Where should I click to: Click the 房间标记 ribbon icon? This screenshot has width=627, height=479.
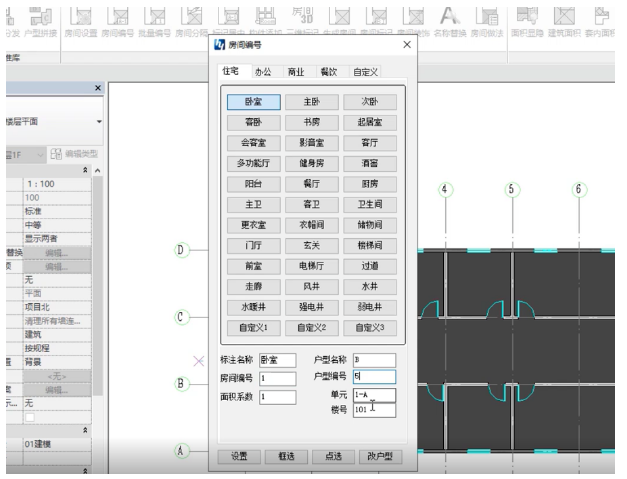tap(376, 19)
